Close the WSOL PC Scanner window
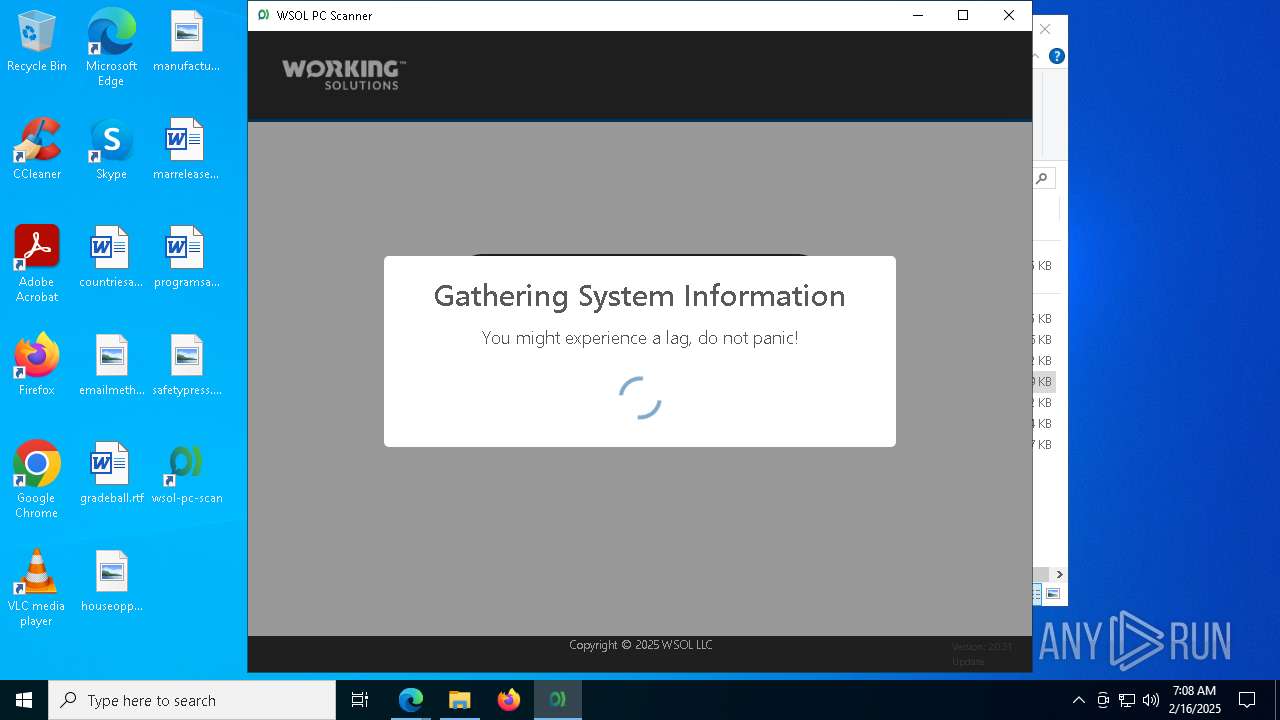The width and height of the screenshot is (1280, 720). coord(1009,15)
